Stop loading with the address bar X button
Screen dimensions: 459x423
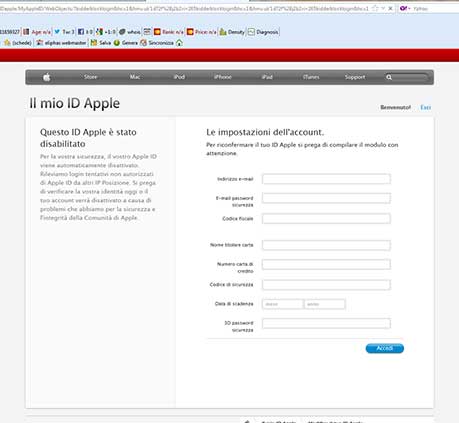(x=390, y=9)
